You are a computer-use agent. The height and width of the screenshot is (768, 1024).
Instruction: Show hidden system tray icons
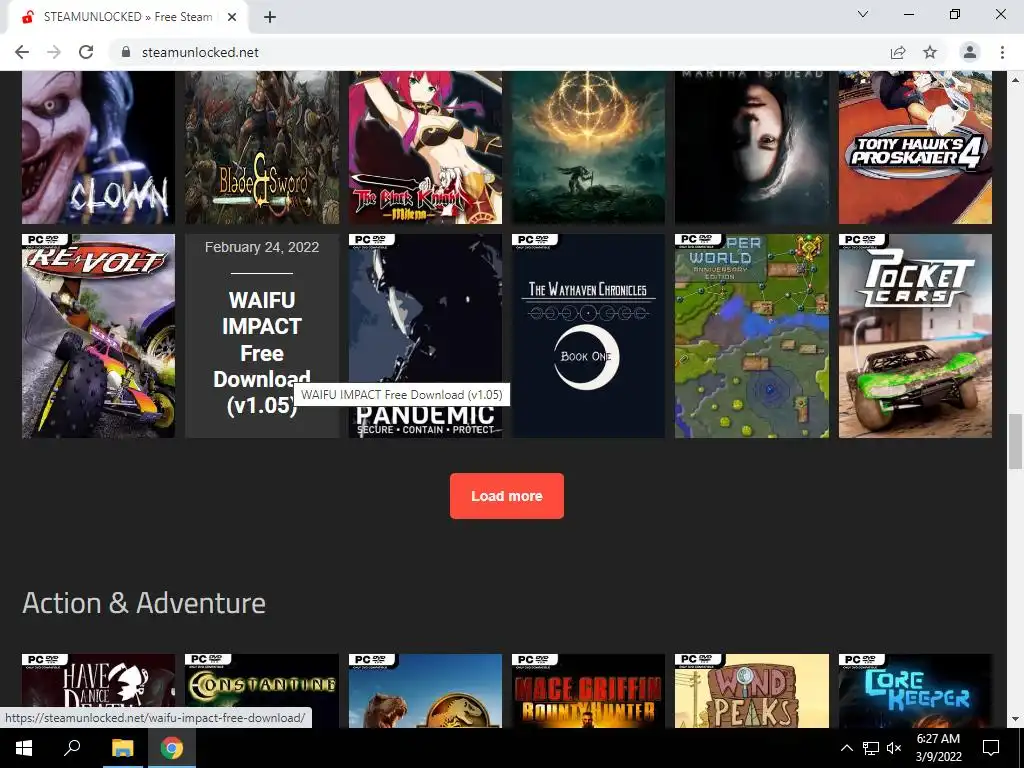[x=846, y=748]
